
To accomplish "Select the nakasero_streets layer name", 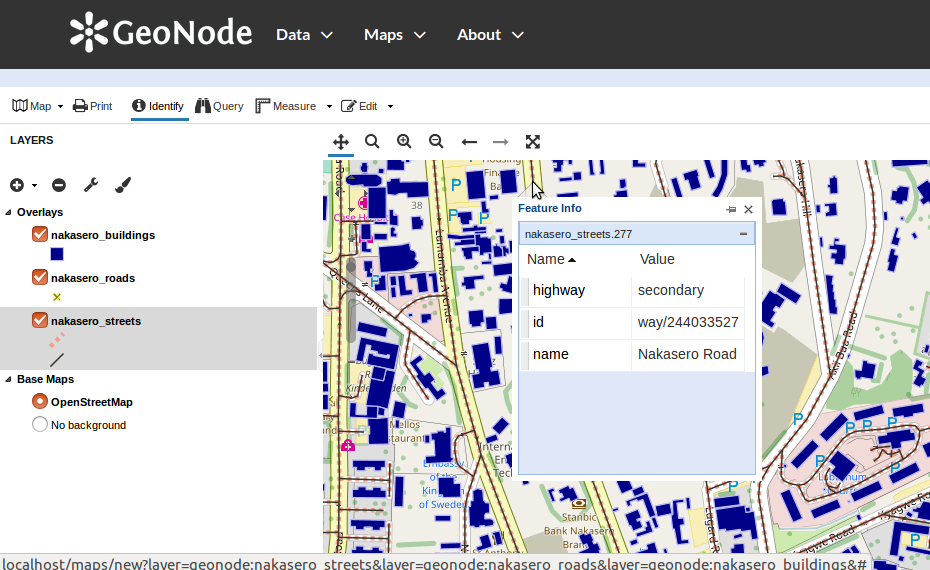I will pos(96,321).
